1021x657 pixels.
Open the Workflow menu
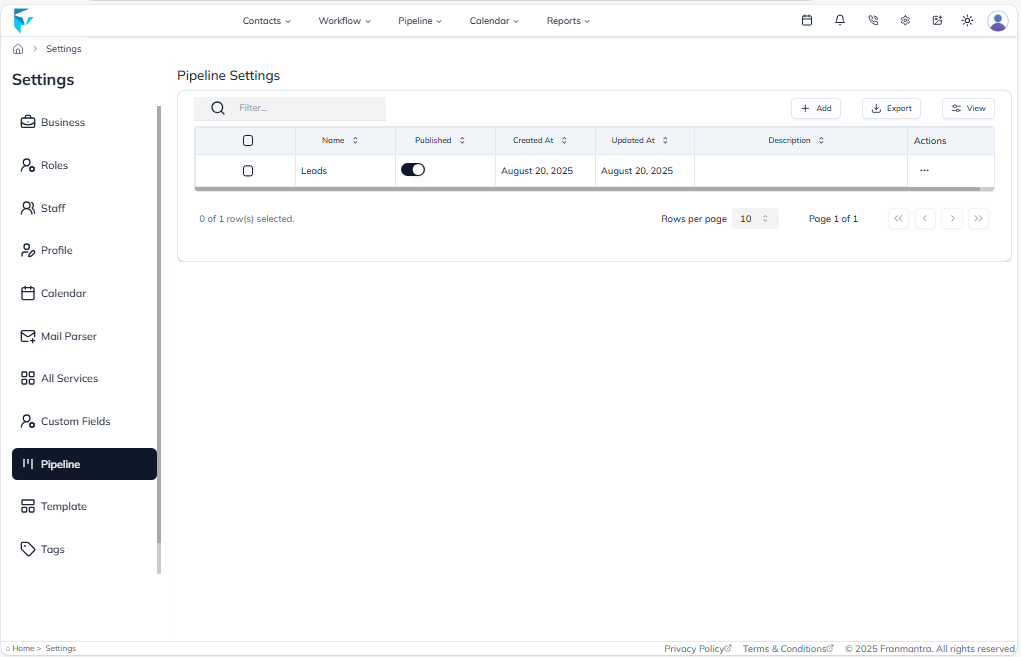344,20
